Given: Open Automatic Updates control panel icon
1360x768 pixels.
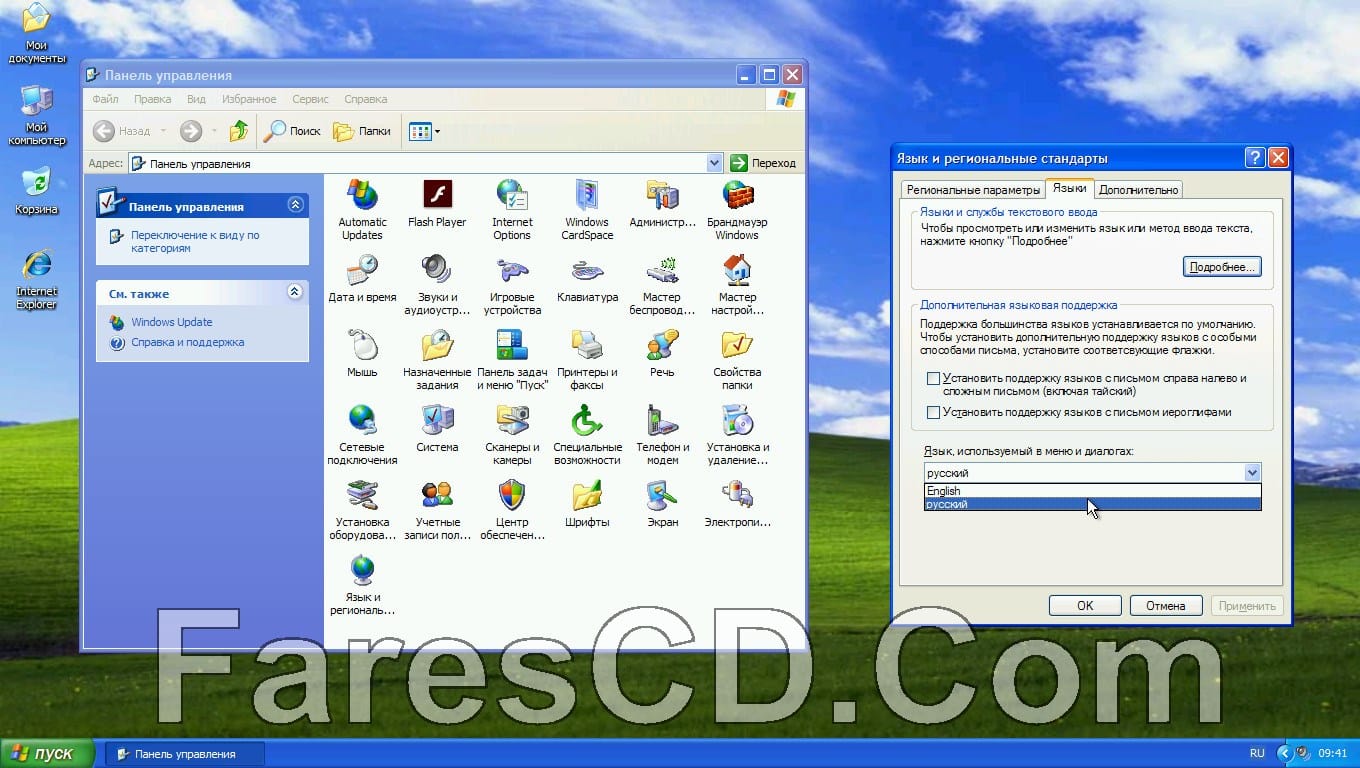Looking at the screenshot, I should [x=362, y=209].
